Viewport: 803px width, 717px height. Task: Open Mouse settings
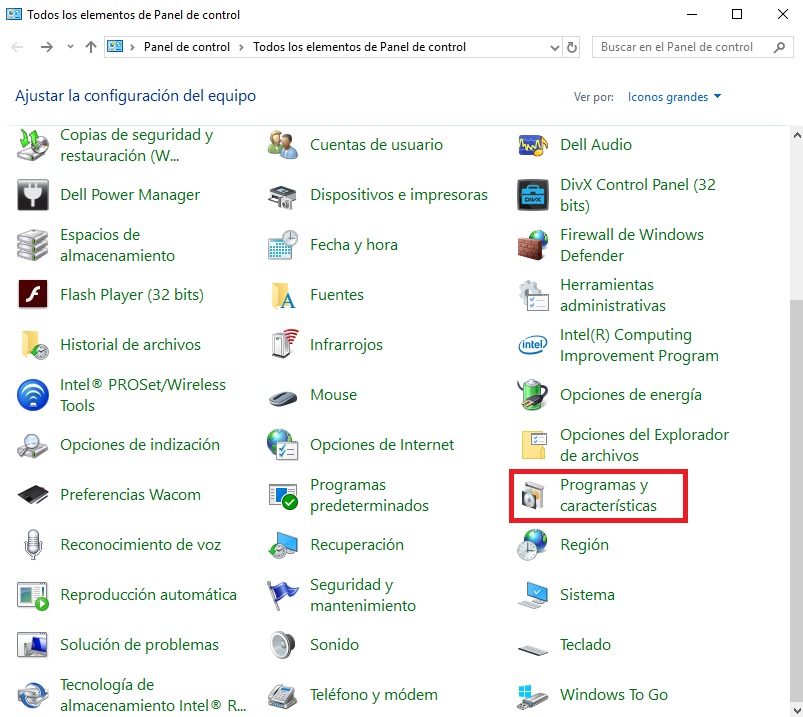tap(332, 395)
